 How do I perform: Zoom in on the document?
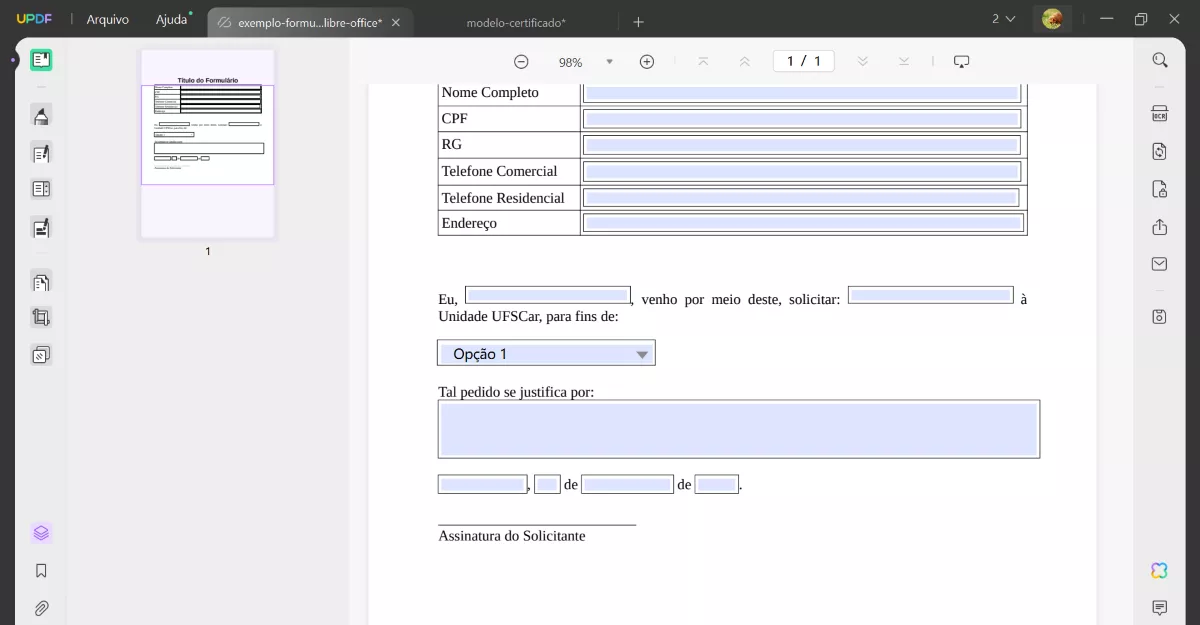coord(647,61)
